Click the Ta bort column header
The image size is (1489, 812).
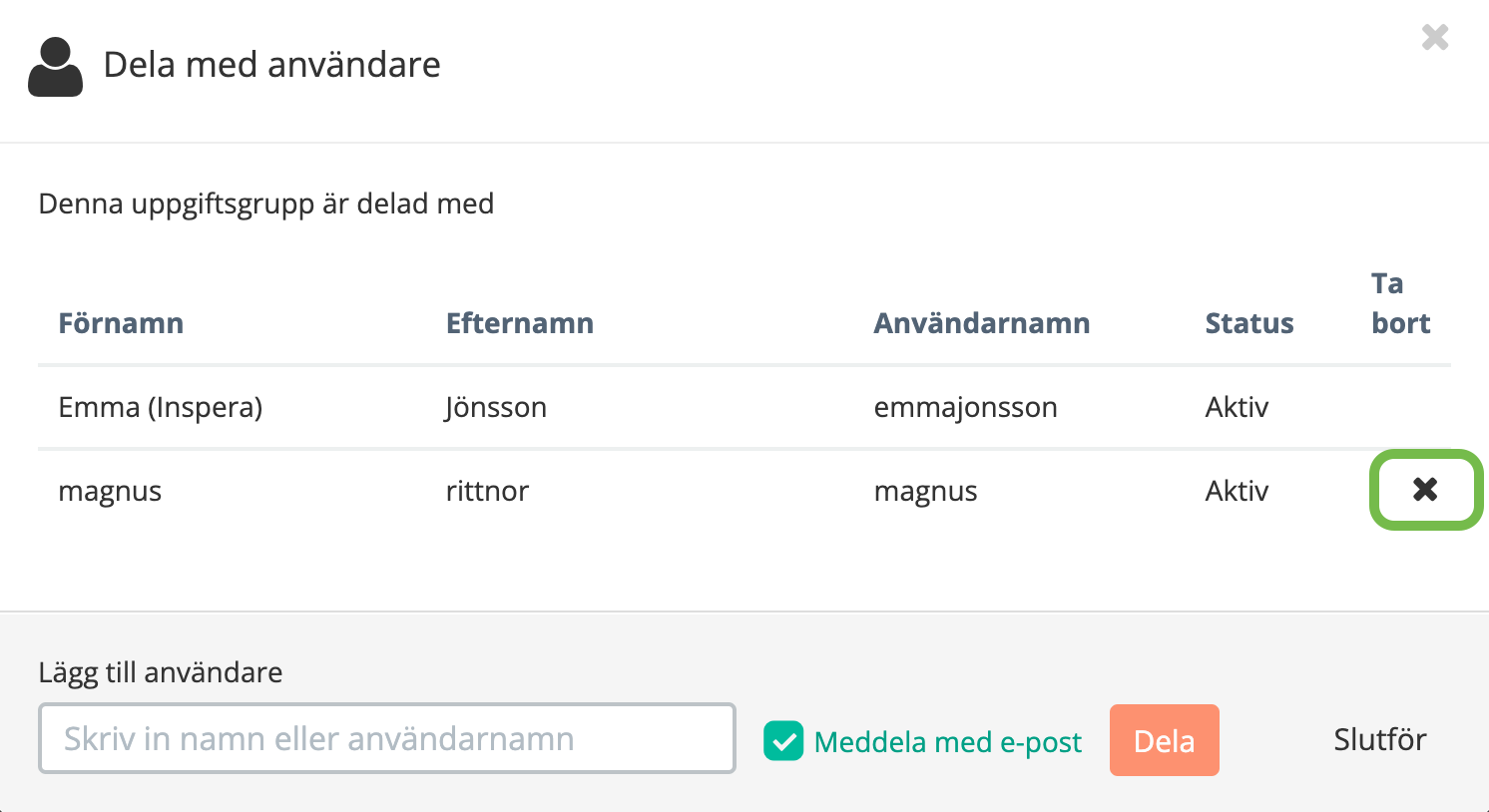tap(1401, 303)
